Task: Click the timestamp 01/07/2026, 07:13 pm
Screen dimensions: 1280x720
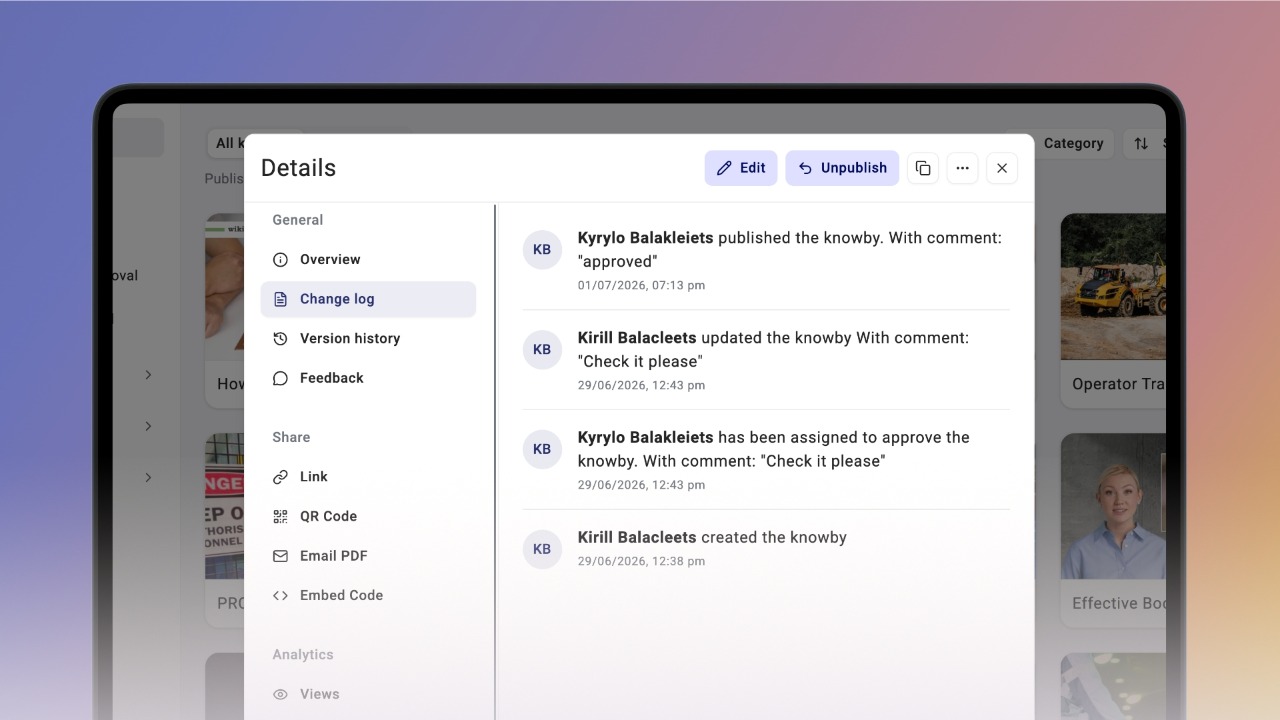Action: pos(641,285)
